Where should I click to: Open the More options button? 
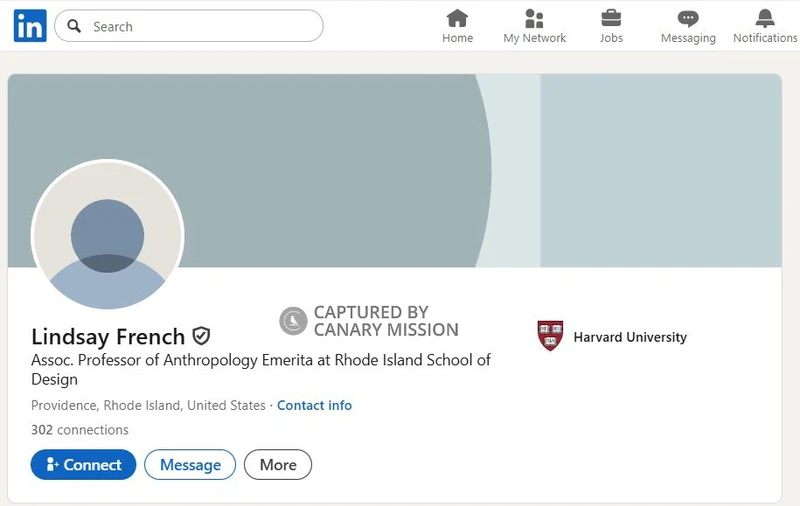click(x=278, y=465)
